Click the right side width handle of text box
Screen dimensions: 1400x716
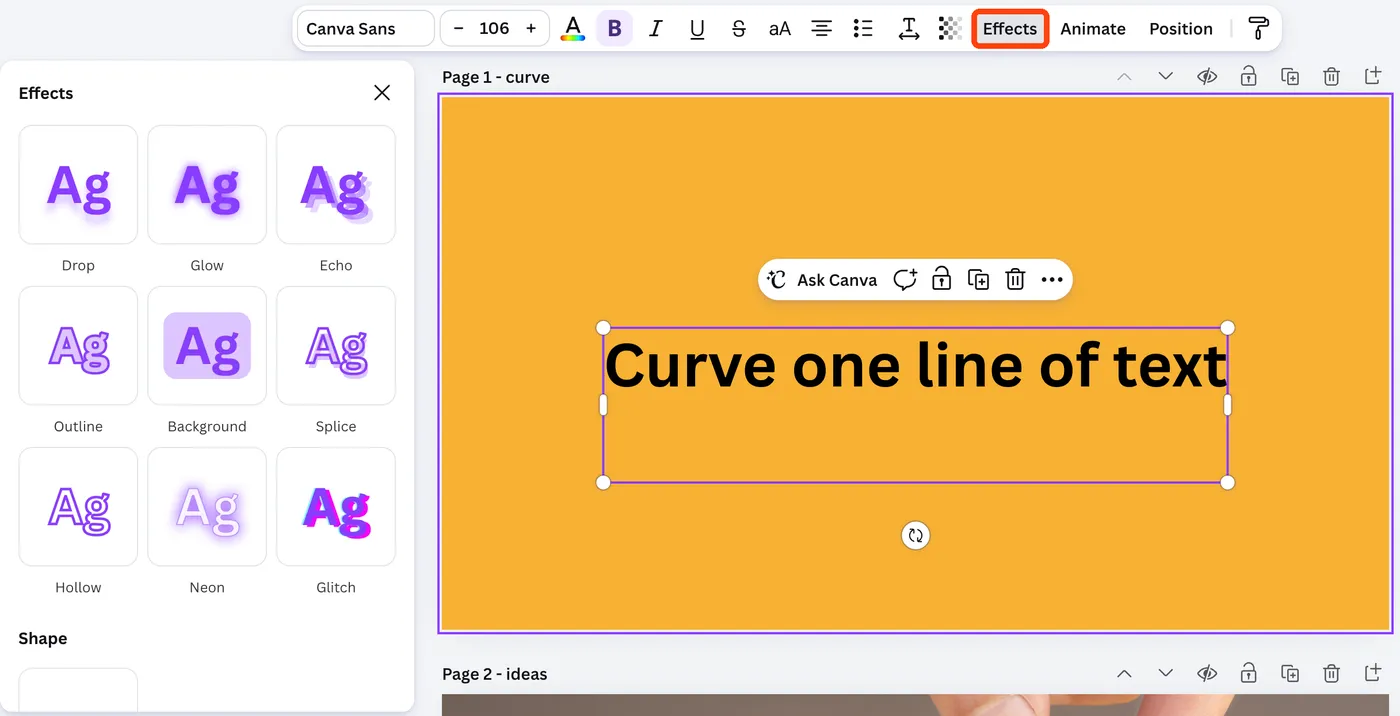(1228, 405)
